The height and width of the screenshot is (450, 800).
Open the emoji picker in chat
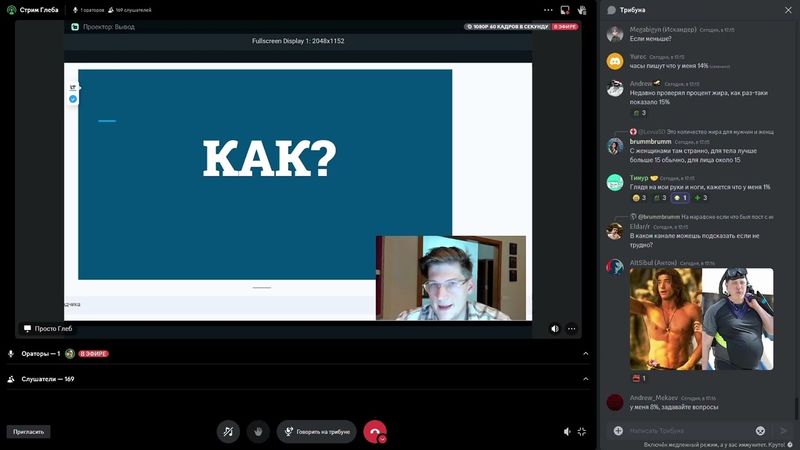pyautogui.click(x=761, y=430)
